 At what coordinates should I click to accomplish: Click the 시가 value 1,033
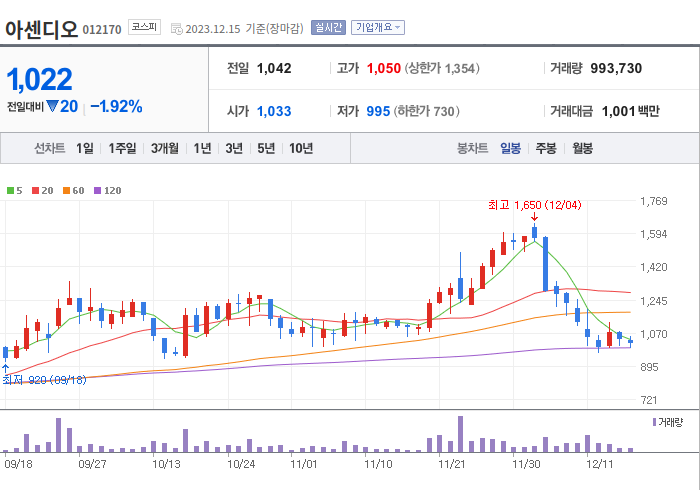pos(274,111)
